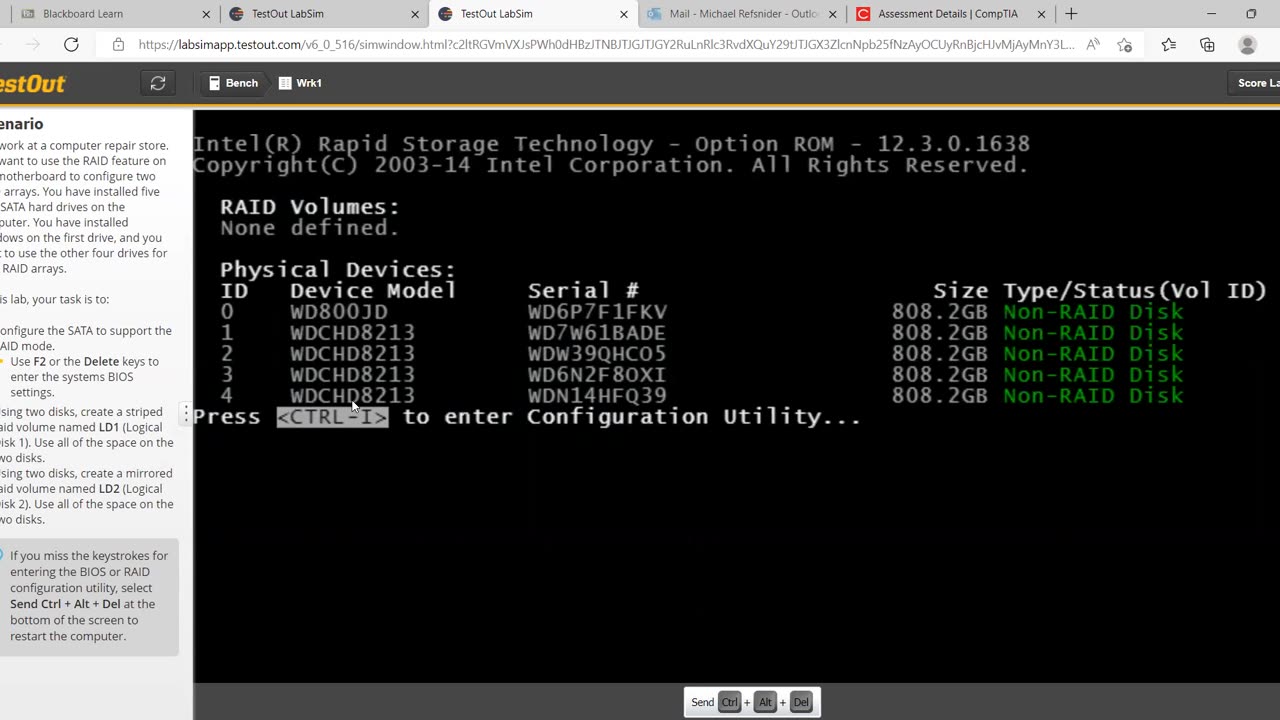Screen dimensions: 1280x720
Task: Close the Outlook Mail tab
Action: point(832,14)
